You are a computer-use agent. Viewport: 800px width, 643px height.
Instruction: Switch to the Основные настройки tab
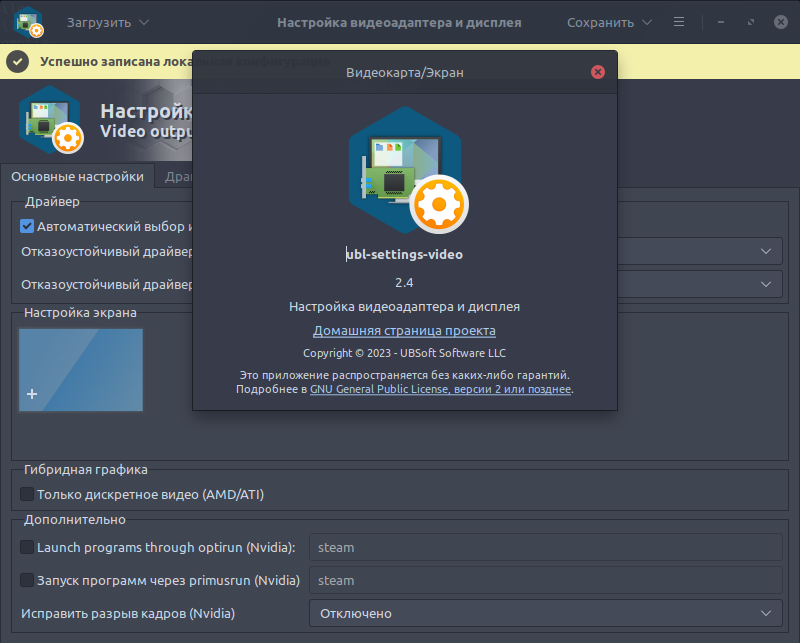coord(77,177)
